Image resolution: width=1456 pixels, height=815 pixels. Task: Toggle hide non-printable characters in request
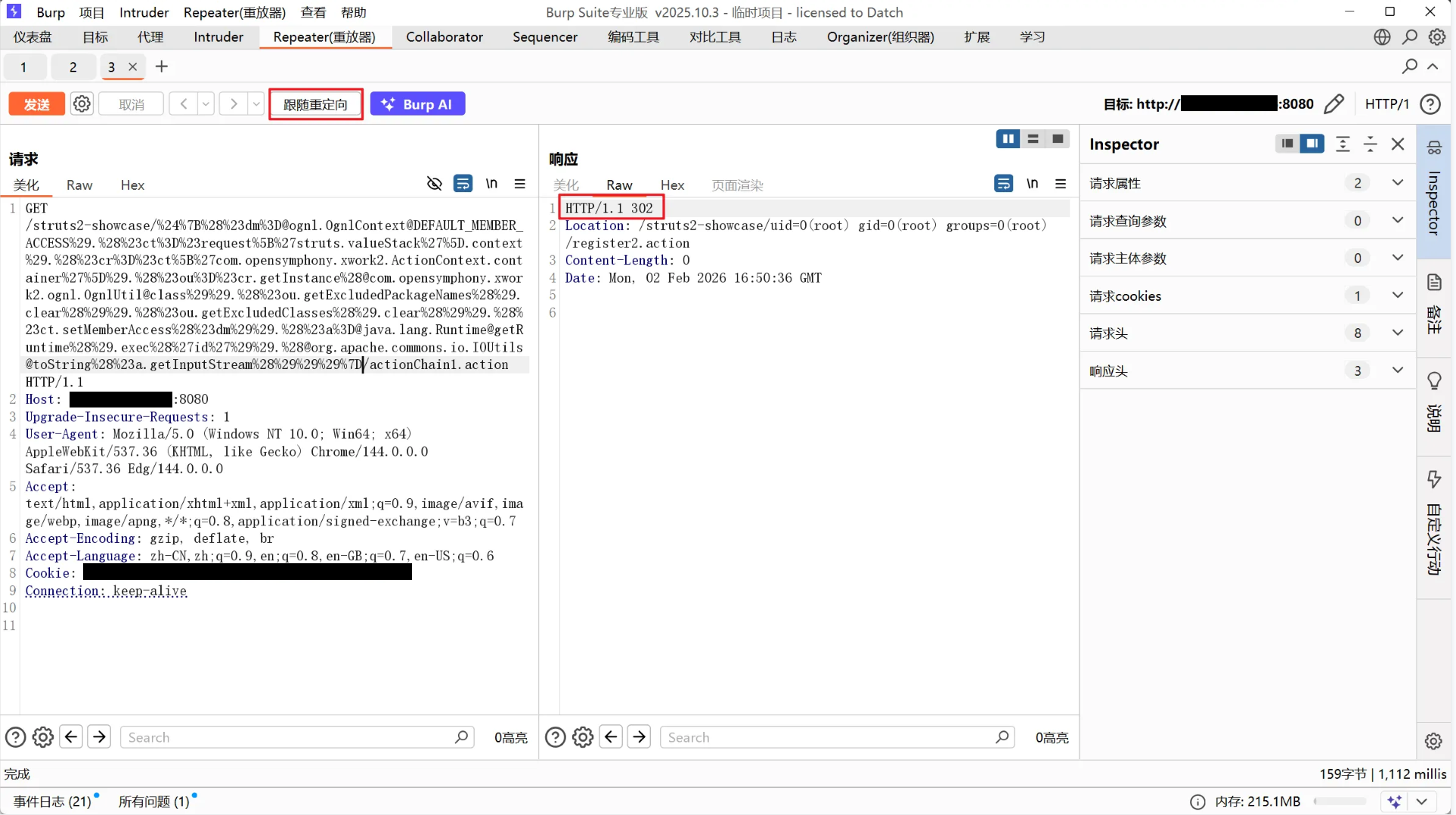(x=434, y=184)
